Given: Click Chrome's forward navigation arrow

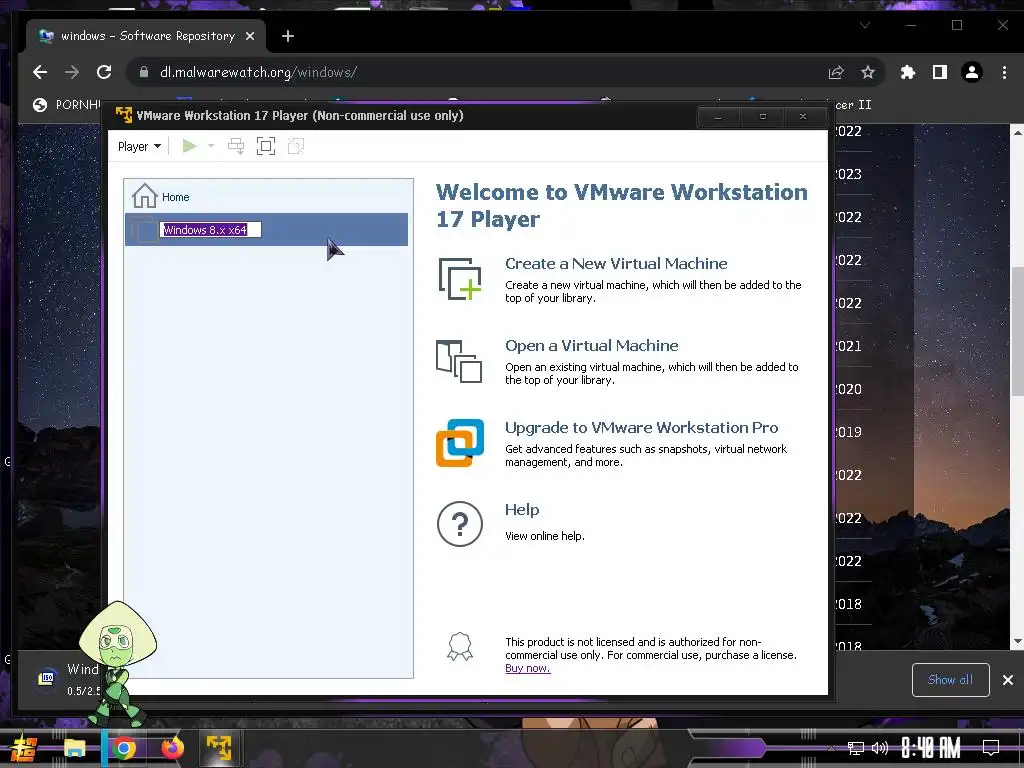Looking at the screenshot, I should pyautogui.click(x=72, y=72).
